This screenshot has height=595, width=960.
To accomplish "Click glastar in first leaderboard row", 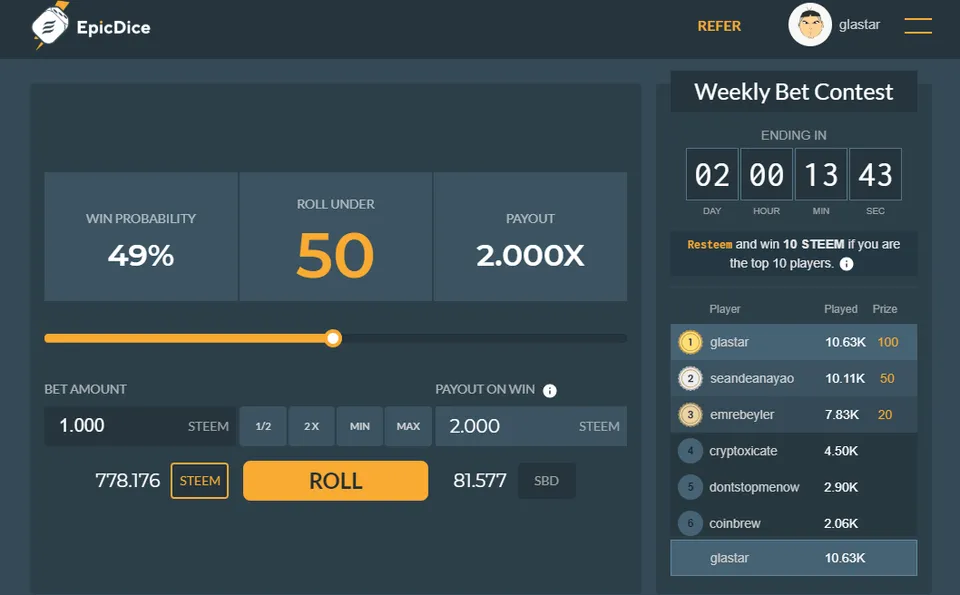I will pos(729,342).
